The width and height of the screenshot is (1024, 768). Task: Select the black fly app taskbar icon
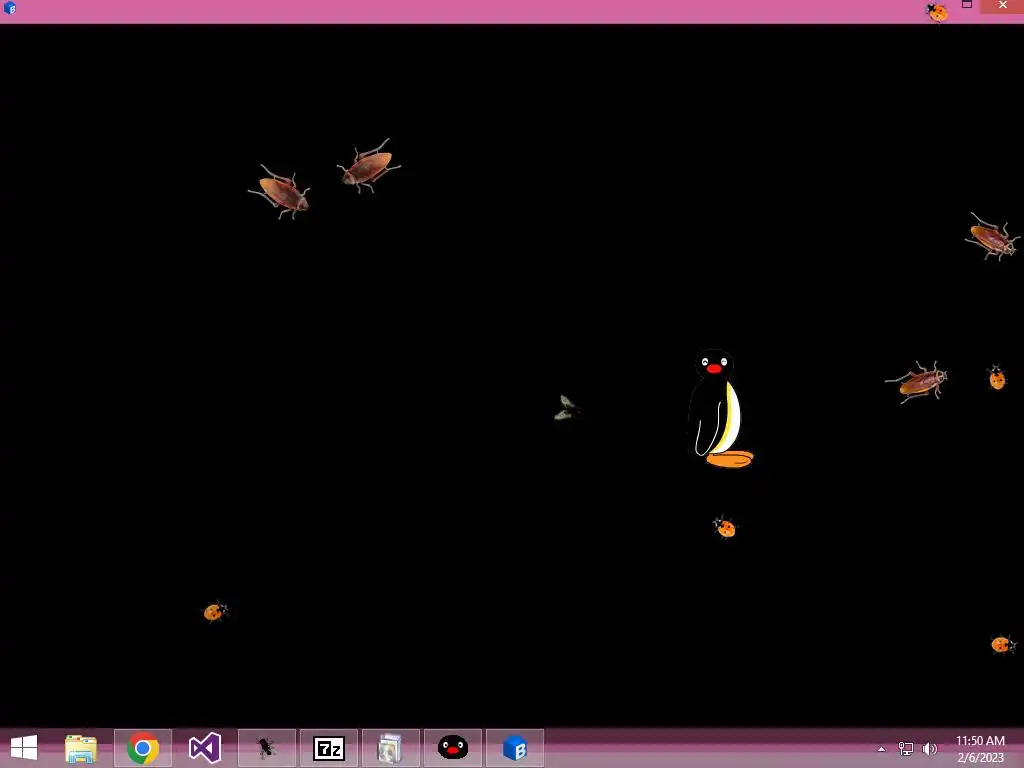click(266, 748)
